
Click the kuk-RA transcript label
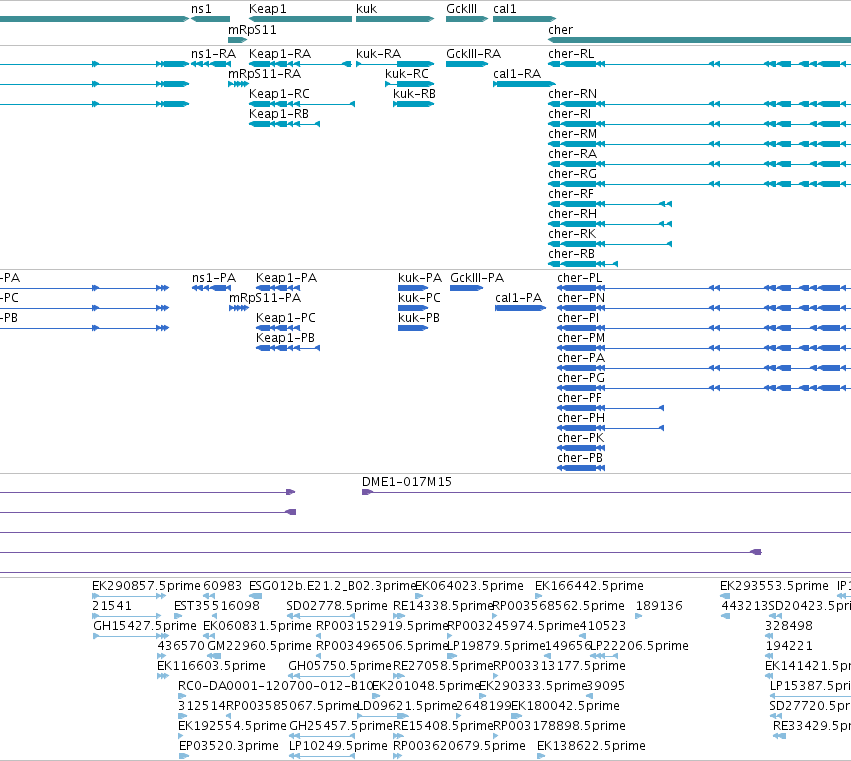coord(378,54)
